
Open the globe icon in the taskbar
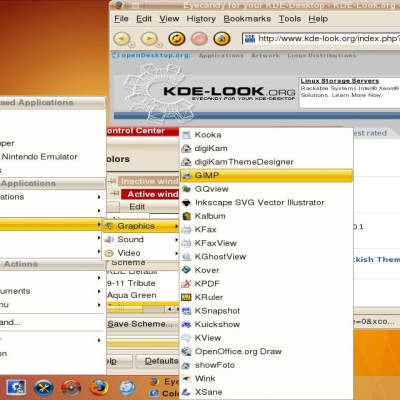(127, 388)
